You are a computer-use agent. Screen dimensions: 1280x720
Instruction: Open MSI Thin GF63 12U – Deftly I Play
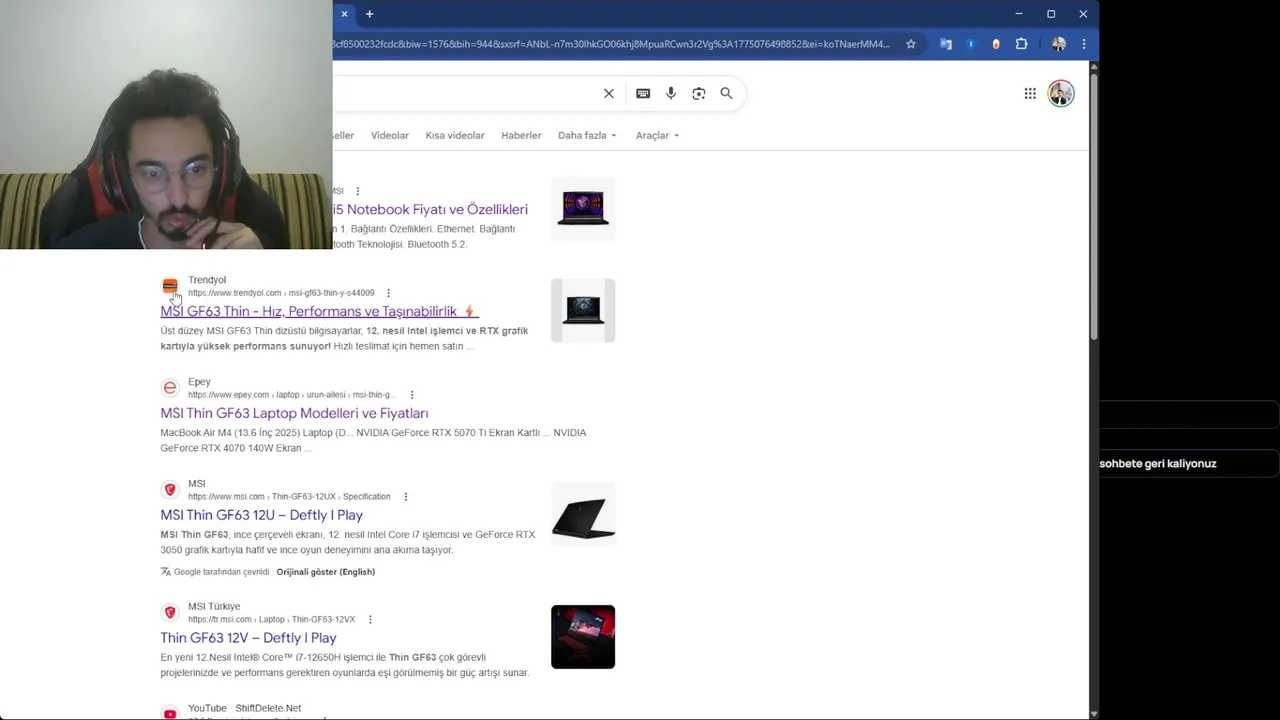pyautogui.click(x=261, y=515)
